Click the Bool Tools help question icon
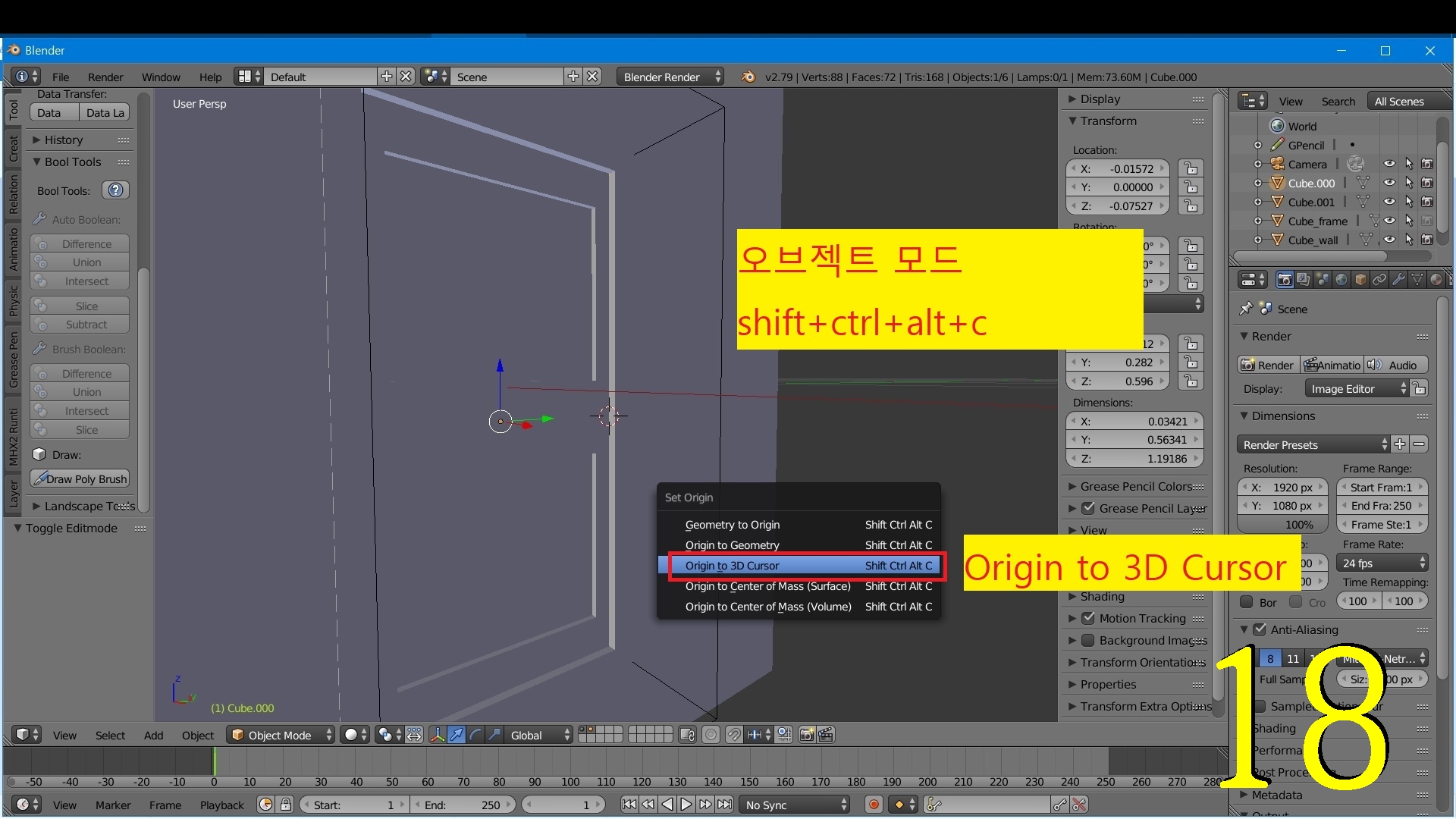This screenshot has width=1456, height=819. pyautogui.click(x=115, y=190)
